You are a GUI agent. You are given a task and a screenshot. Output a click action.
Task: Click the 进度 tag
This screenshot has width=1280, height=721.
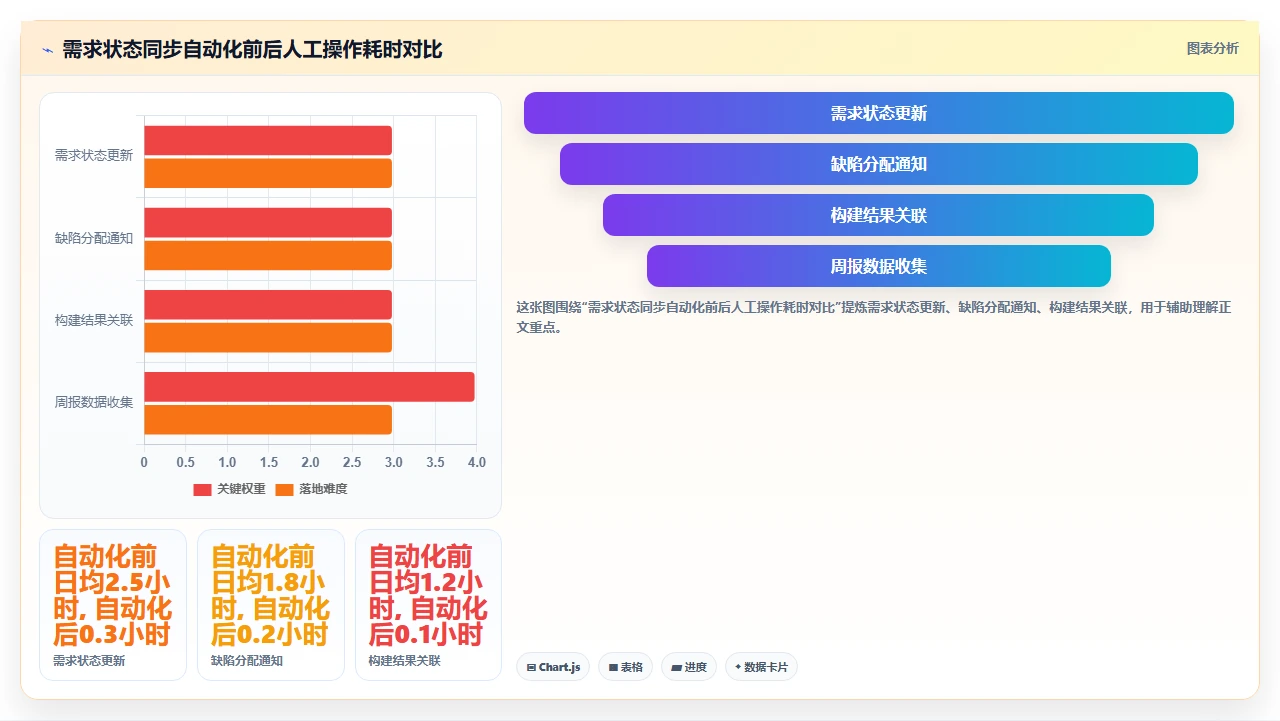click(689, 667)
